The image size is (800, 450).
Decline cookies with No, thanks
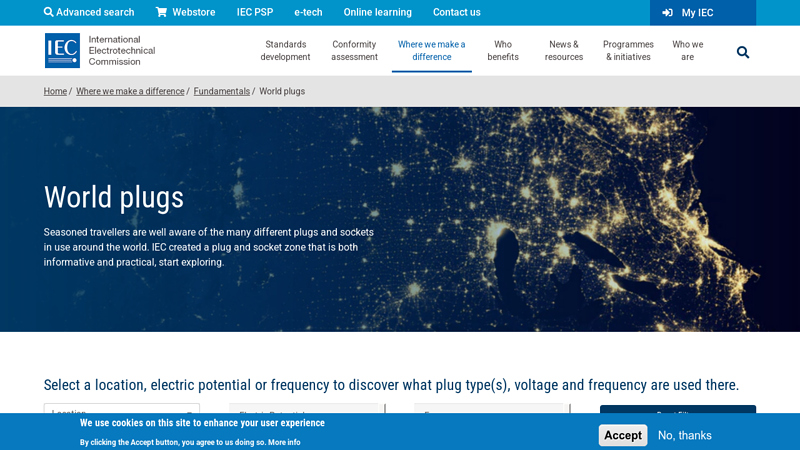click(685, 435)
